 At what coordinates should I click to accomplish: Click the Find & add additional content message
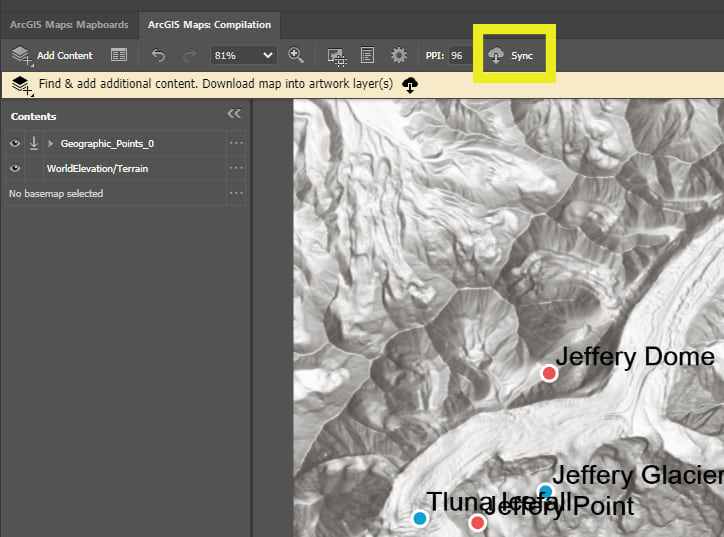click(x=216, y=84)
